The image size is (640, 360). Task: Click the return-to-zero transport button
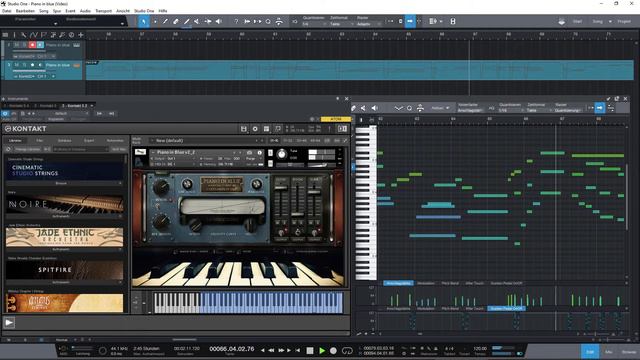(x=298, y=350)
